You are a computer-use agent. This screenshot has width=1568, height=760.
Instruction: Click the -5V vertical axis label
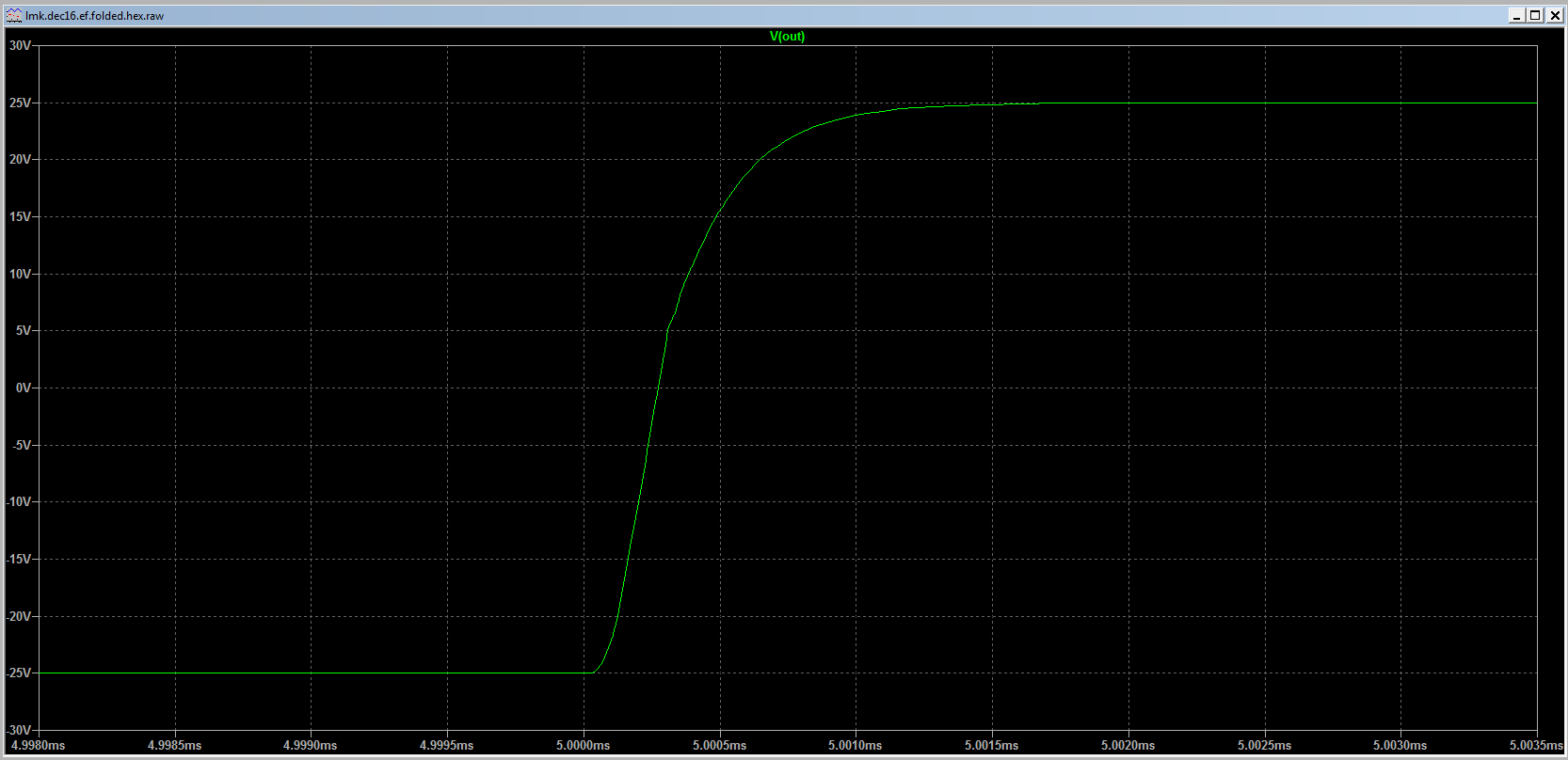pos(22,445)
